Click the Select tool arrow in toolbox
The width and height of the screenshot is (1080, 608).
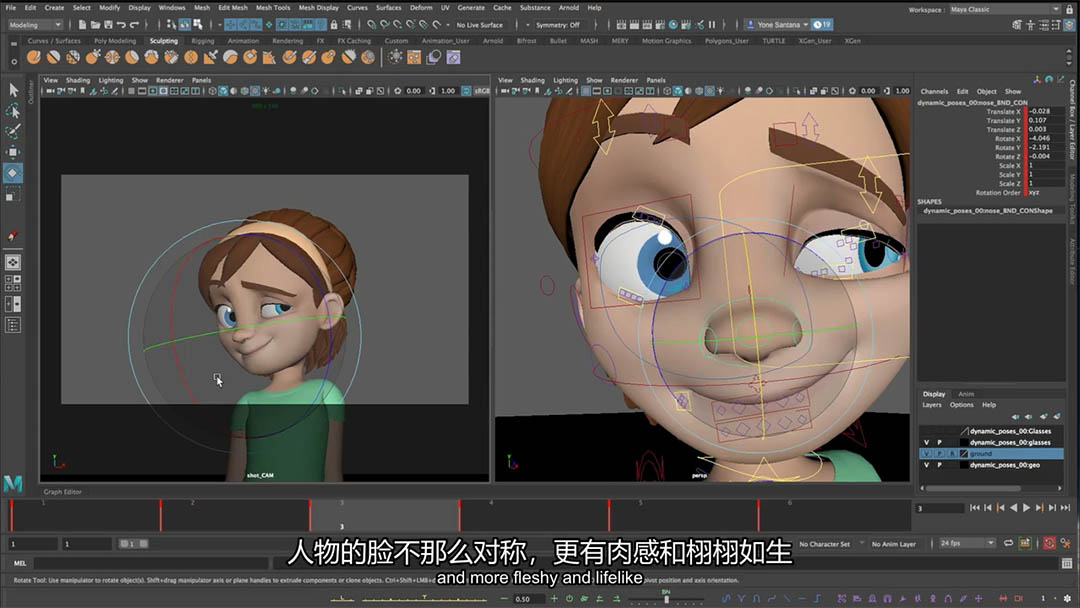[12, 90]
